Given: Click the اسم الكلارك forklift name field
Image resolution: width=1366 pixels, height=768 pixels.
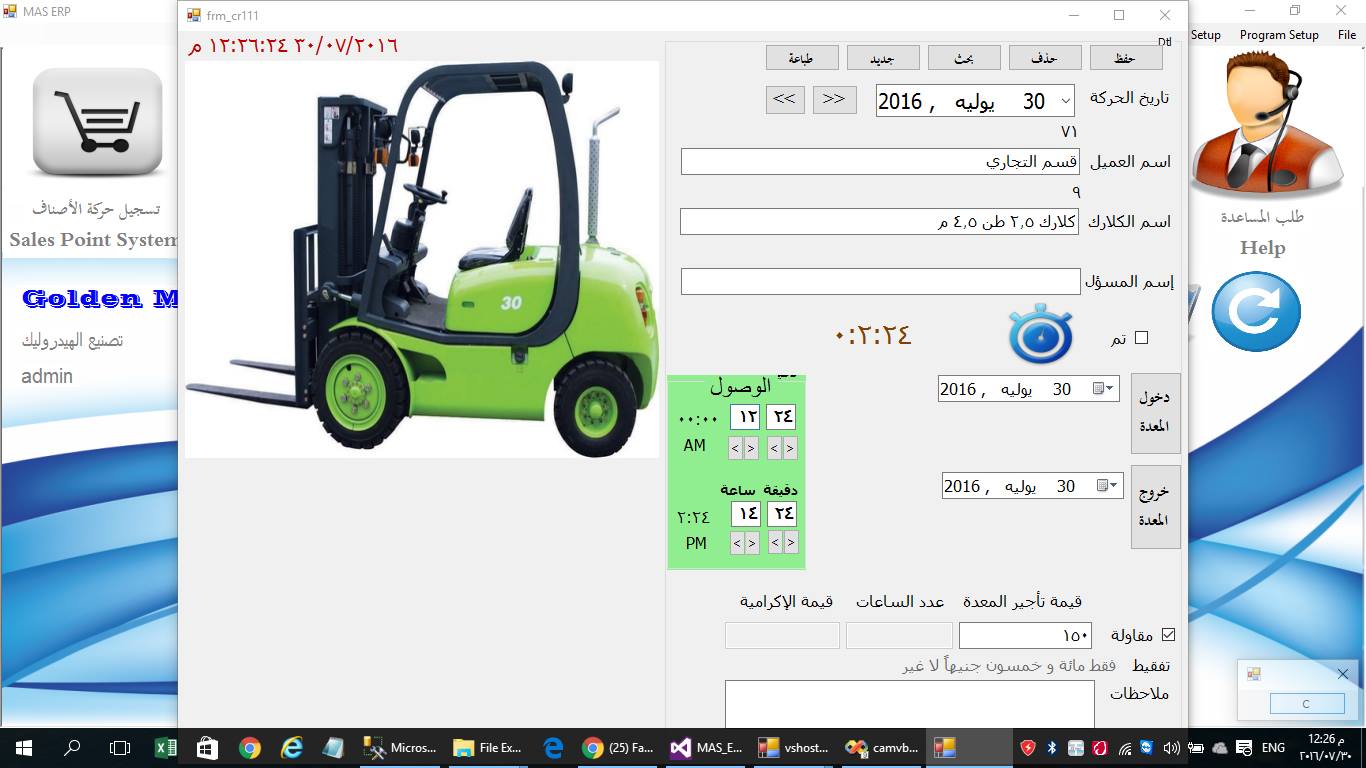Looking at the screenshot, I should [880, 221].
